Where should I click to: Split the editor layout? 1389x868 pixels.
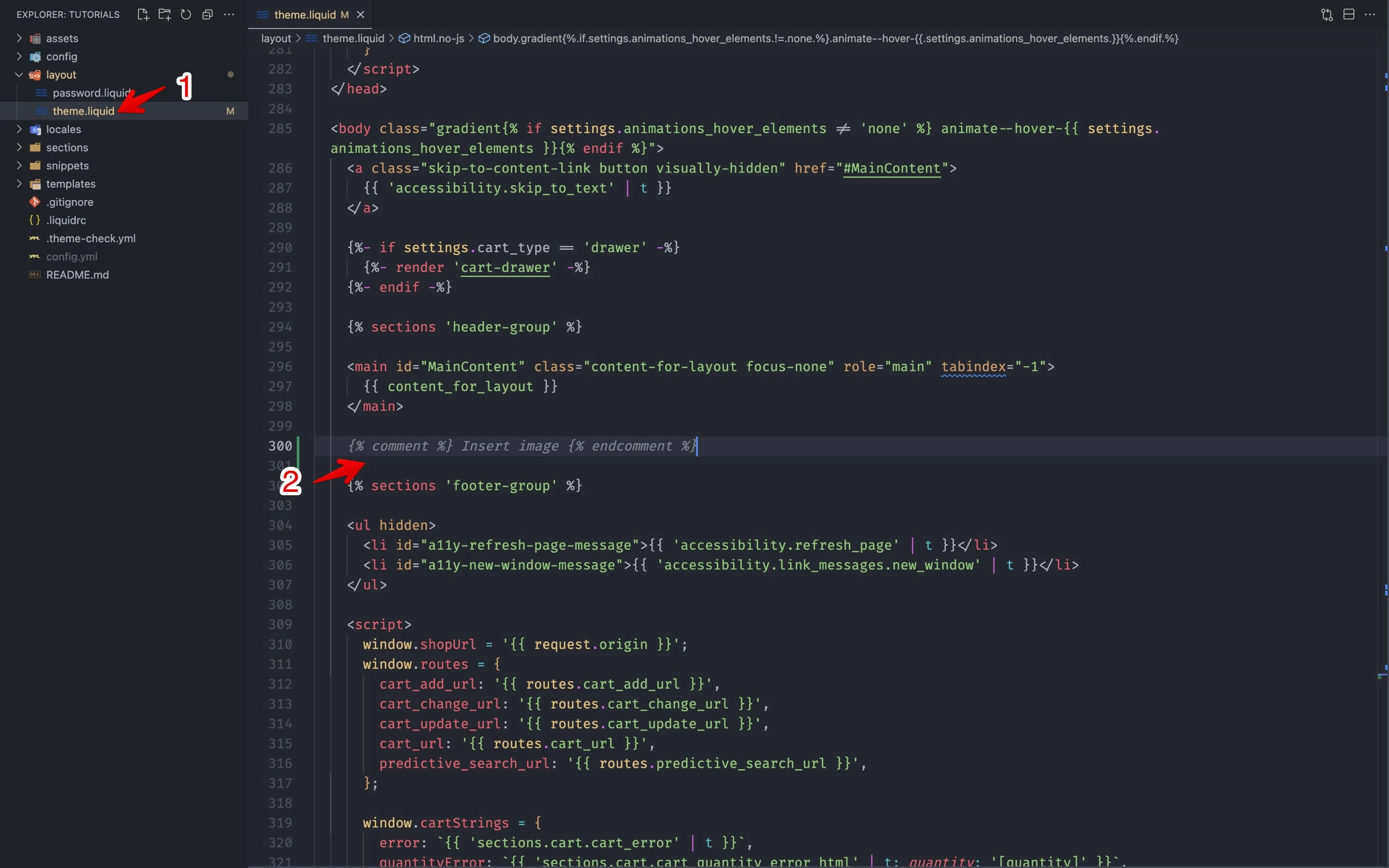point(1349,14)
